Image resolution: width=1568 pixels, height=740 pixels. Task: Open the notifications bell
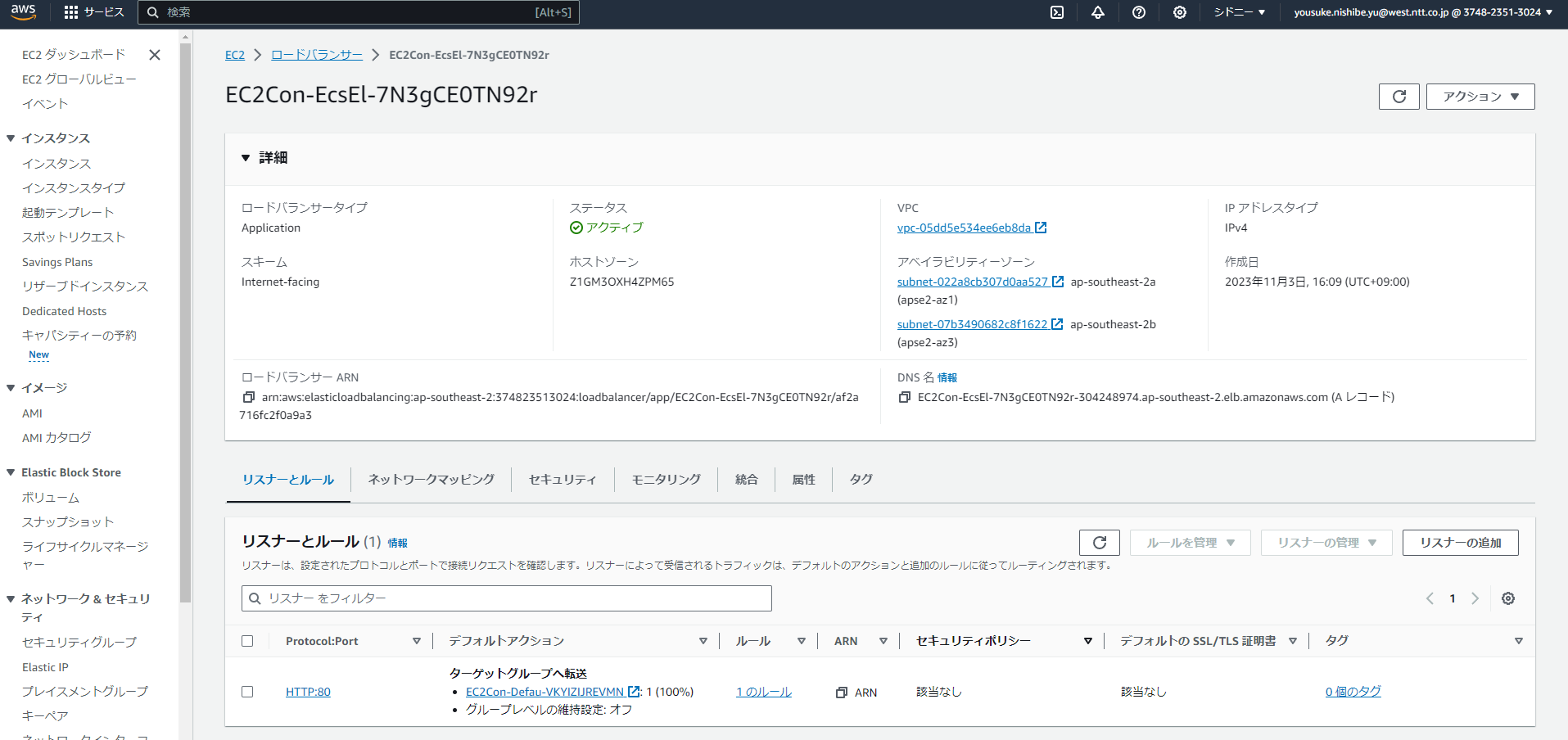point(1098,12)
